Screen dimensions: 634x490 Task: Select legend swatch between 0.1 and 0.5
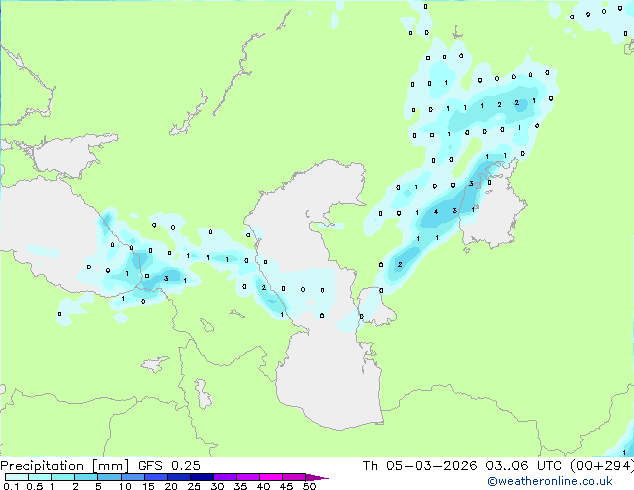(x=17, y=477)
